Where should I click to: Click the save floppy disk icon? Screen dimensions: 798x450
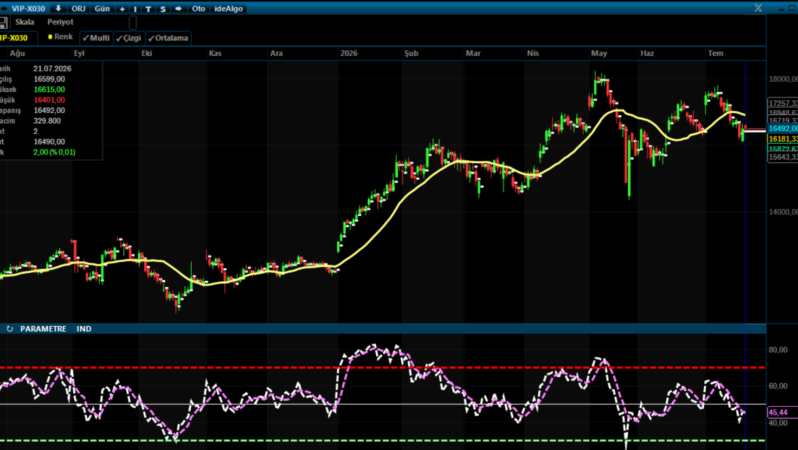click(x=3, y=22)
